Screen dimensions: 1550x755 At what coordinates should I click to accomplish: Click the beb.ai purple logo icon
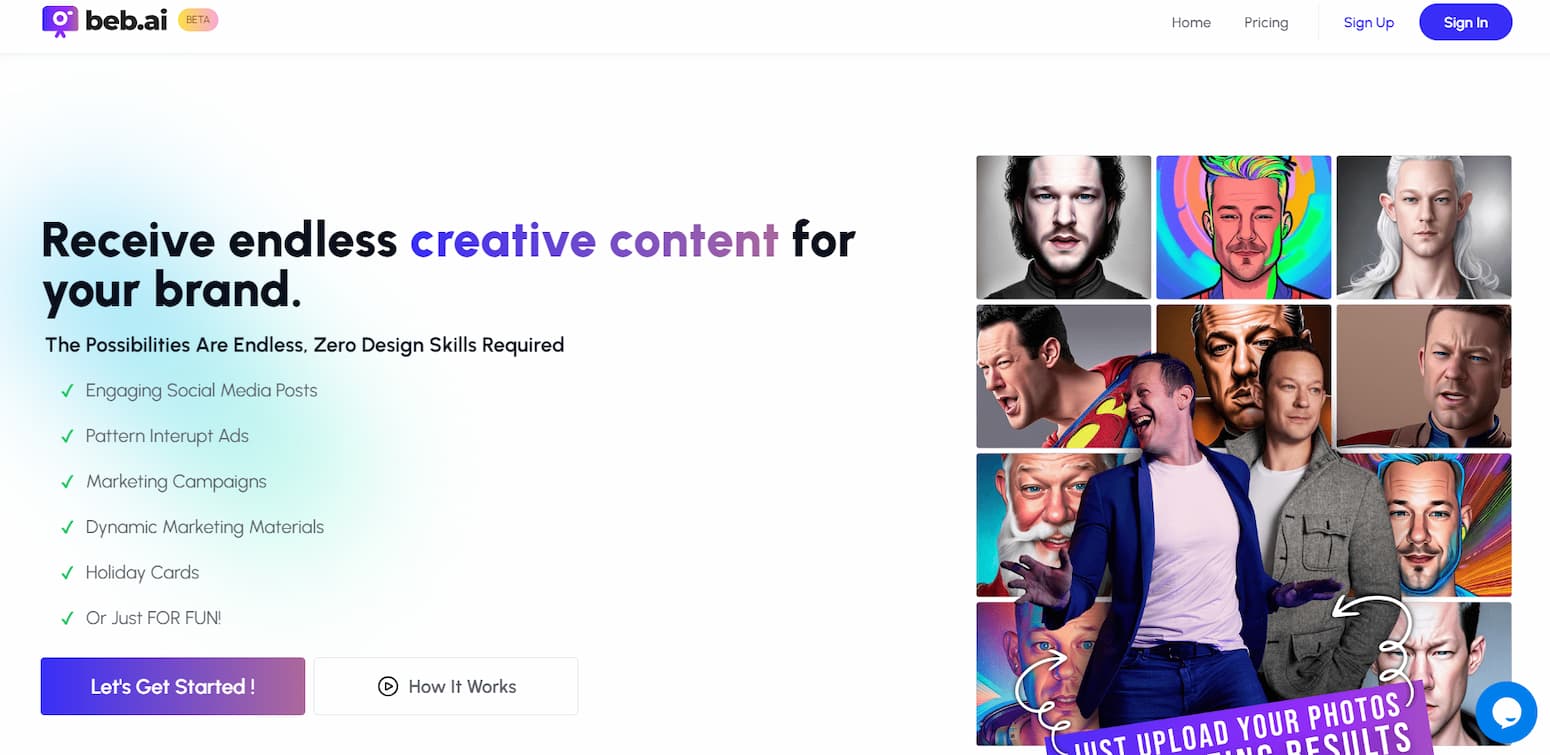coord(60,21)
